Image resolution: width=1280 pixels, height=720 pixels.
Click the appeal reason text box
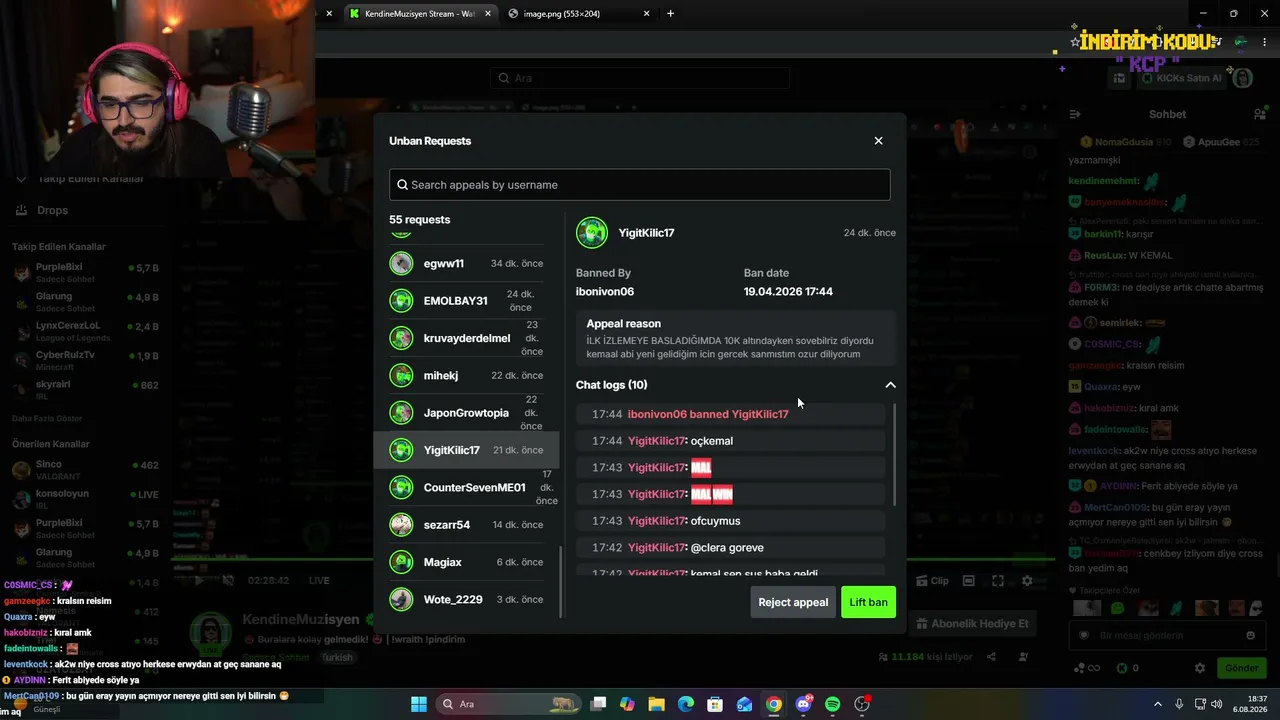pos(736,339)
